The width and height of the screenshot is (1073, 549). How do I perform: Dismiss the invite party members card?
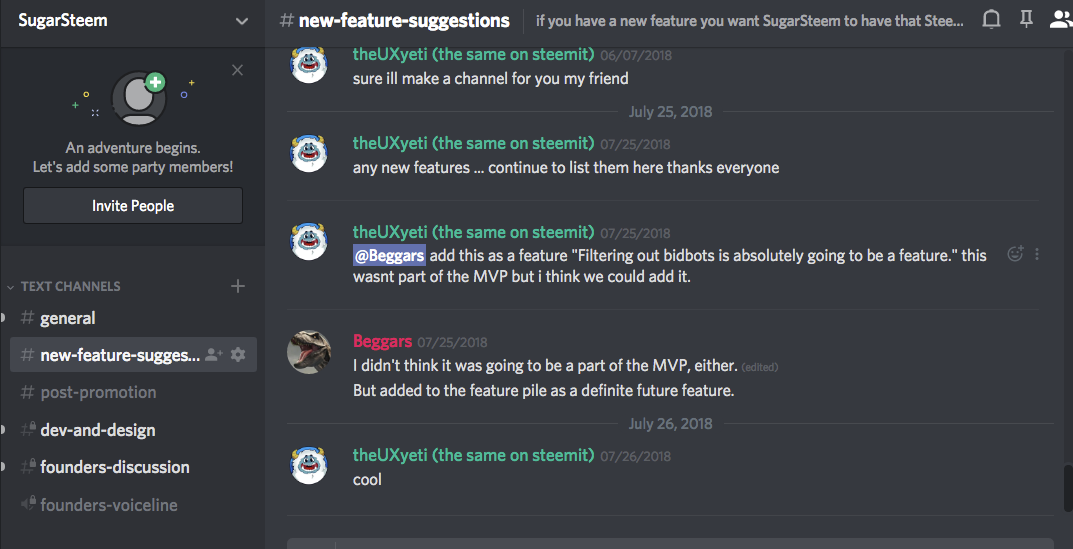click(237, 70)
